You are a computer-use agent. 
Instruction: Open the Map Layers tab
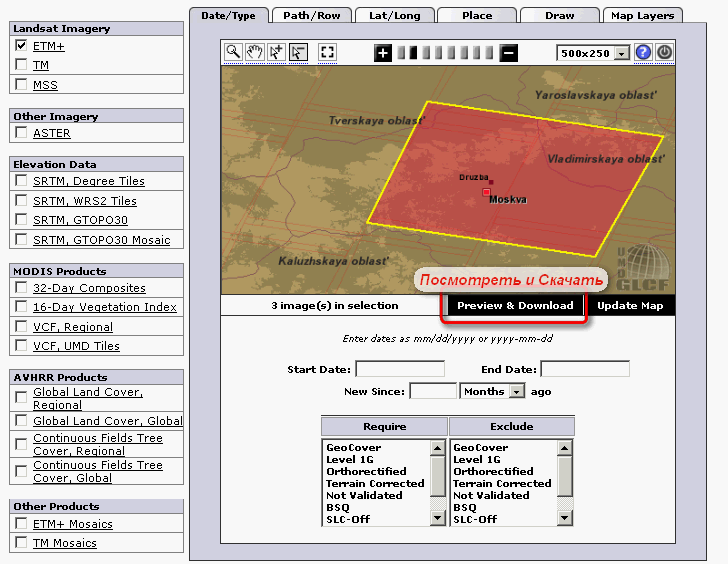[643, 15]
